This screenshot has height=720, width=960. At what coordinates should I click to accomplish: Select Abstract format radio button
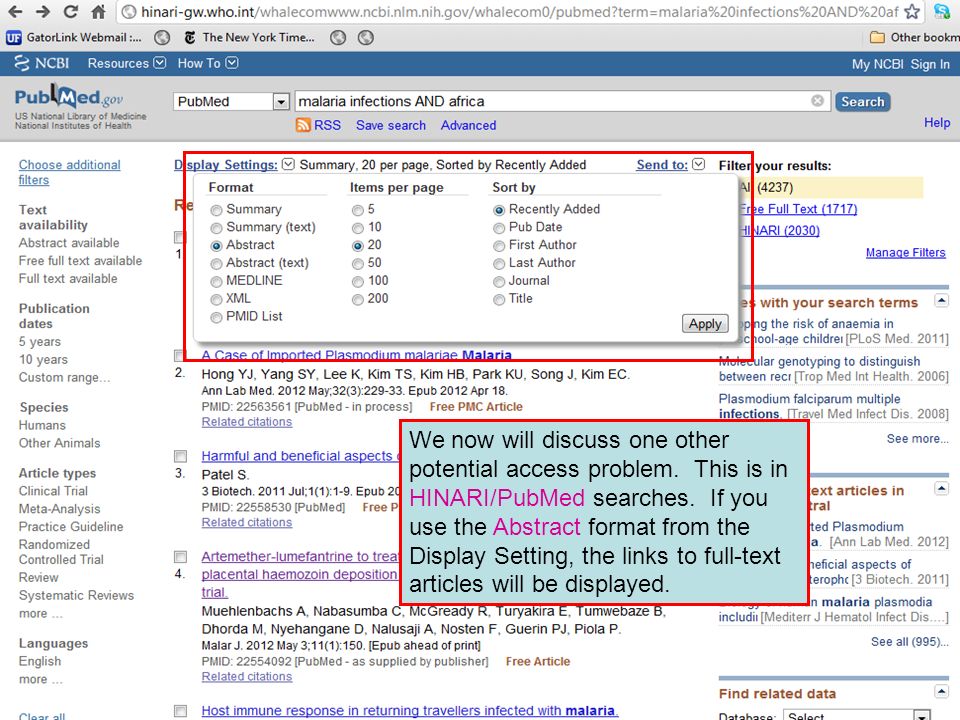tap(216, 246)
